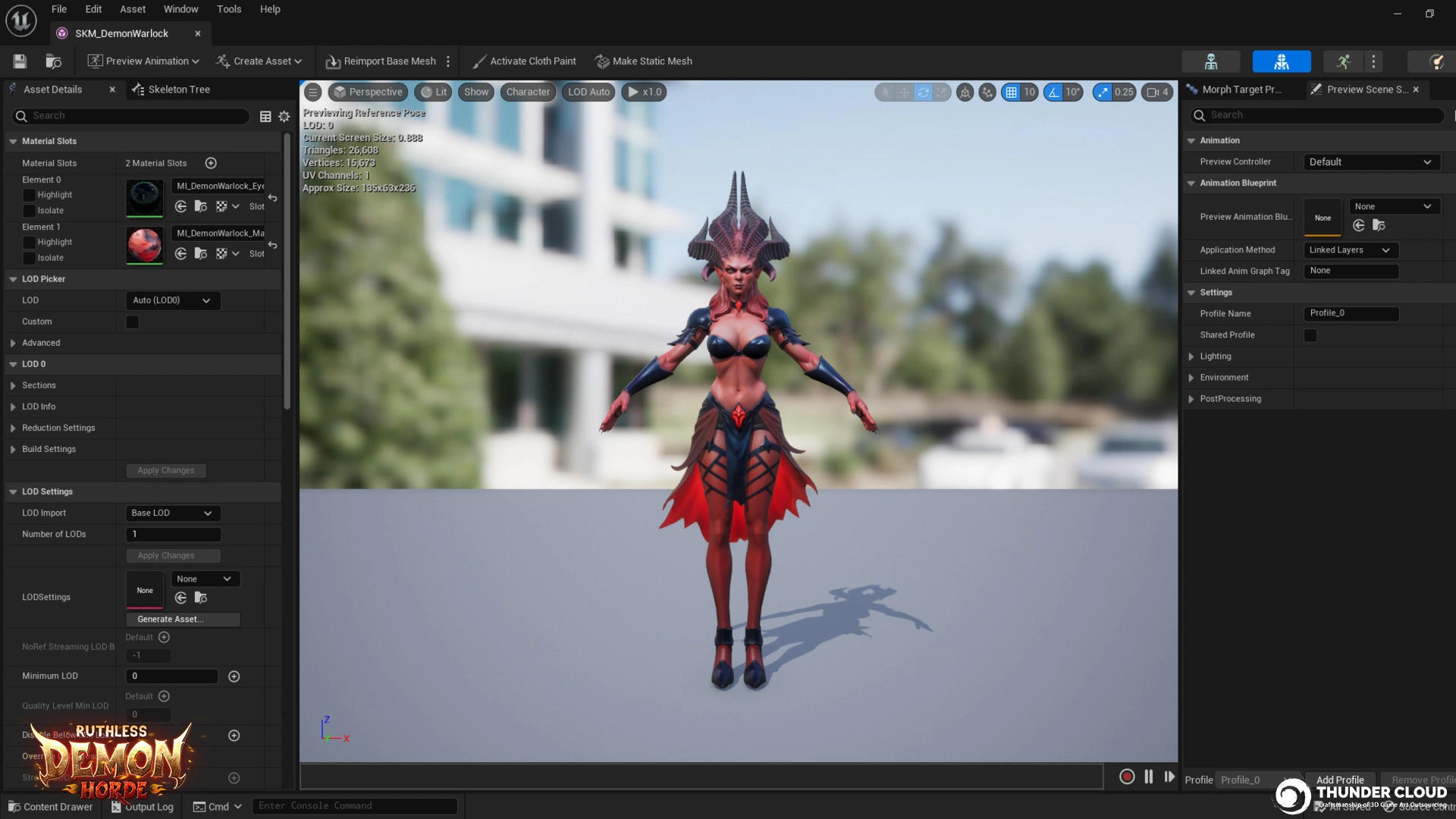Image resolution: width=1456 pixels, height=819 pixels.
Task: Enable Isolate for Element 0
Action: pos(29,211)
